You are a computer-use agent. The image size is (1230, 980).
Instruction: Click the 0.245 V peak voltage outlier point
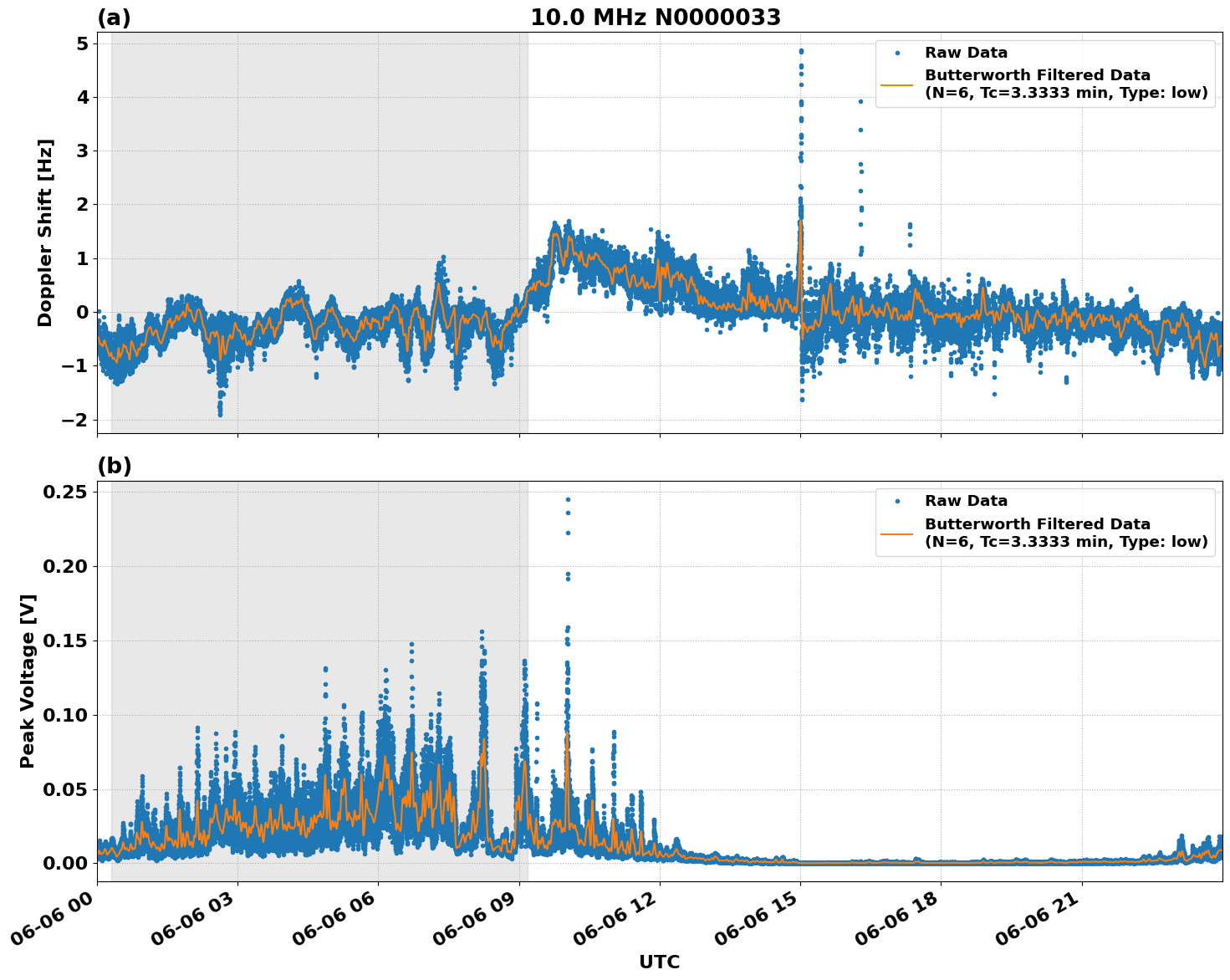point(568,498)
